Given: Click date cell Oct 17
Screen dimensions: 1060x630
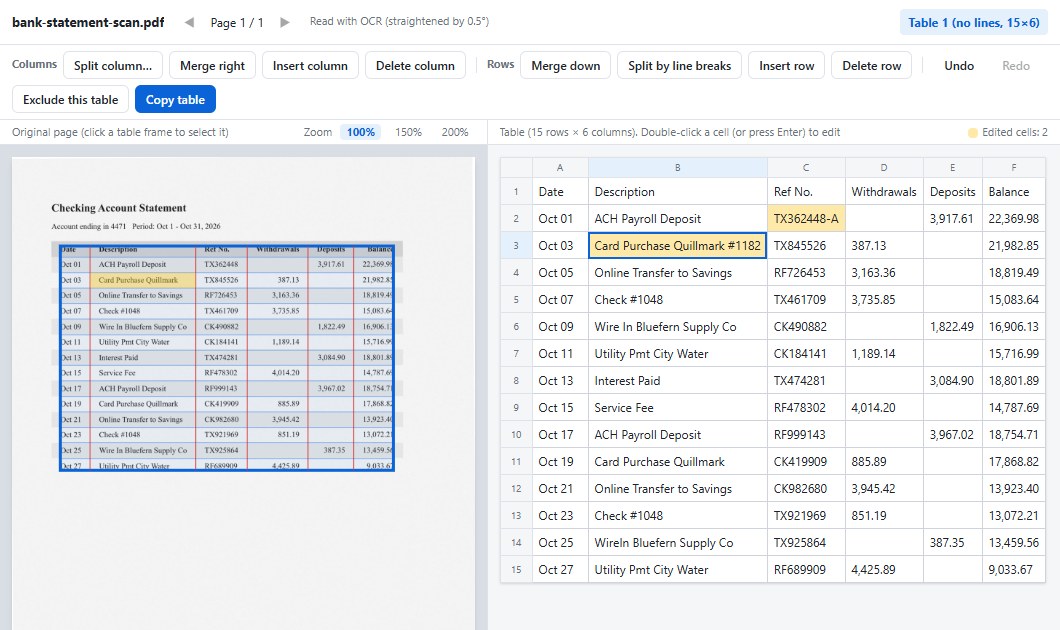Looking at the screenshot, I should point(560,435).
